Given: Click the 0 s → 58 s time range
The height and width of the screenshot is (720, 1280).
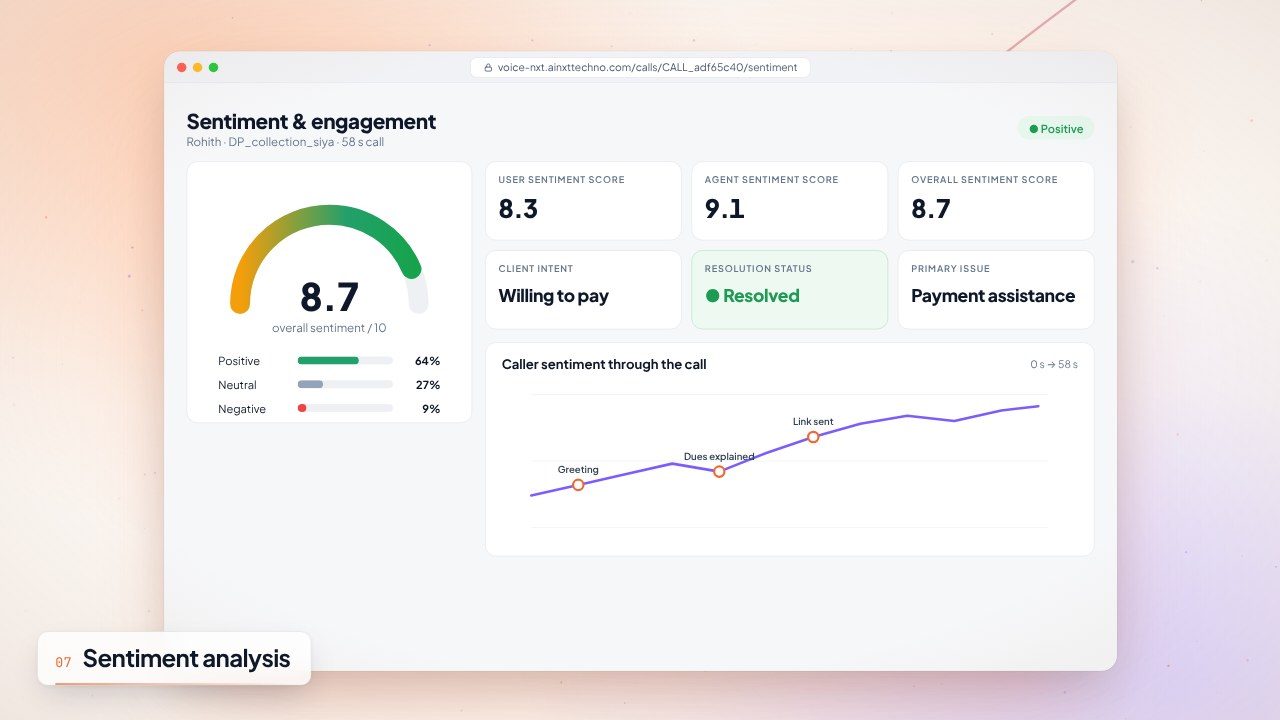Looking at the screenshot, I should tap(1054, 365).
